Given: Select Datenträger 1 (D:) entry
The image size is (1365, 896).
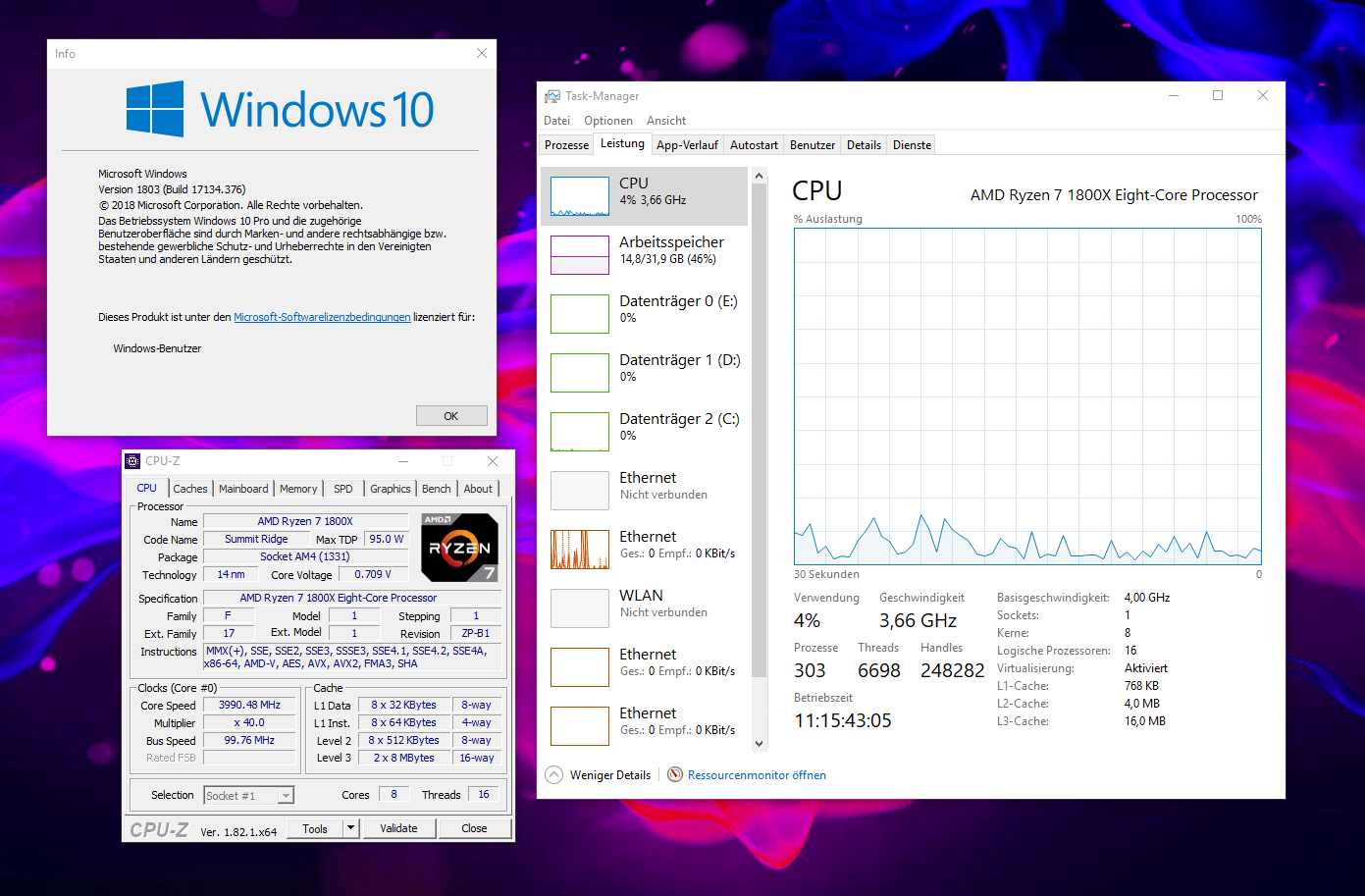Looking at the screenshot, I should pyautogui.click(x=644, y=373).
